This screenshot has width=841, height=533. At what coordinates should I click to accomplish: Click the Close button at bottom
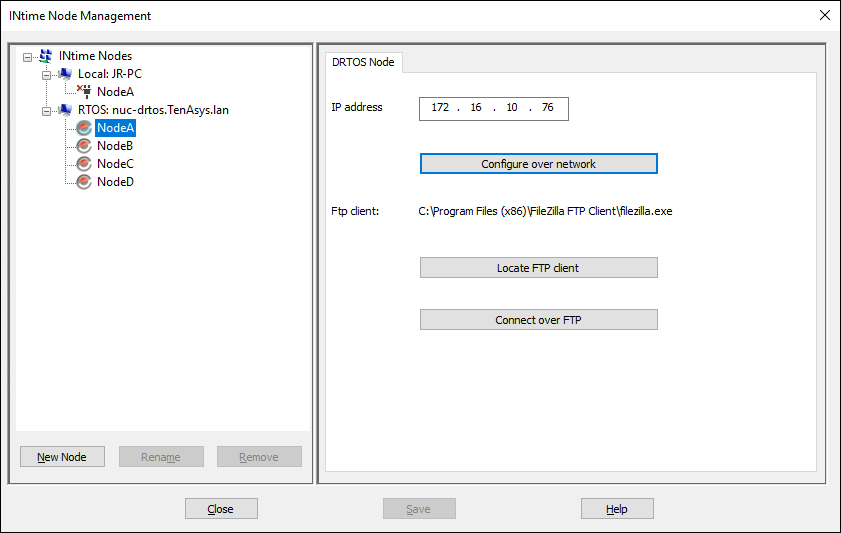(221, 509)
